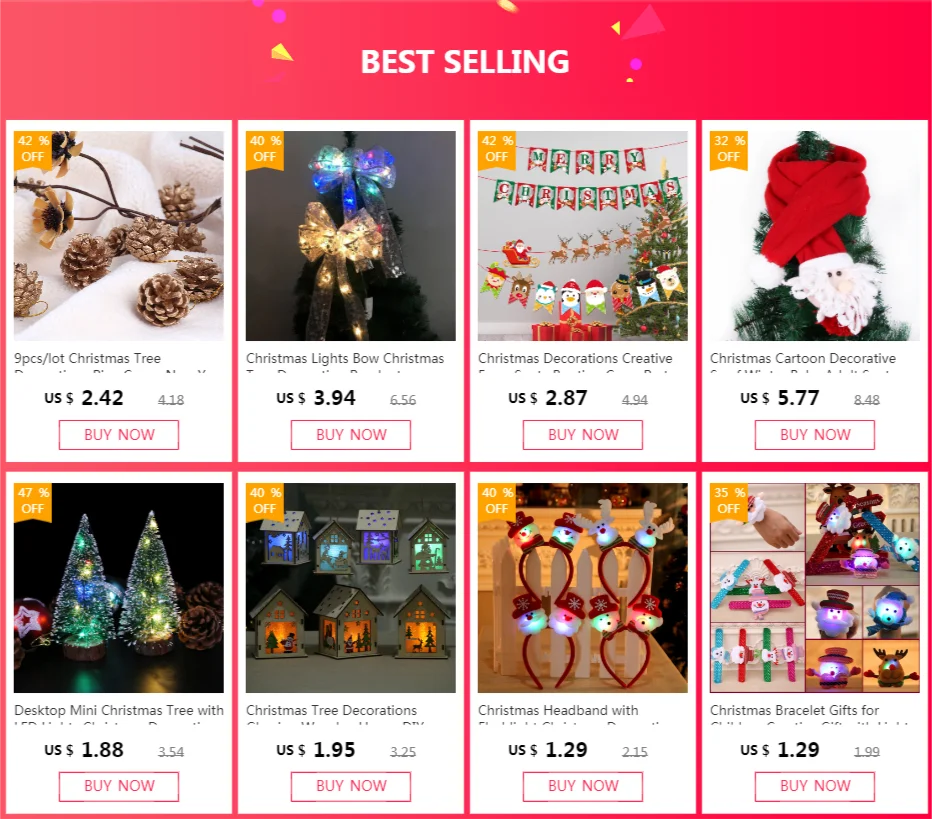Open the red Santa scarf product image

point(815,236)
